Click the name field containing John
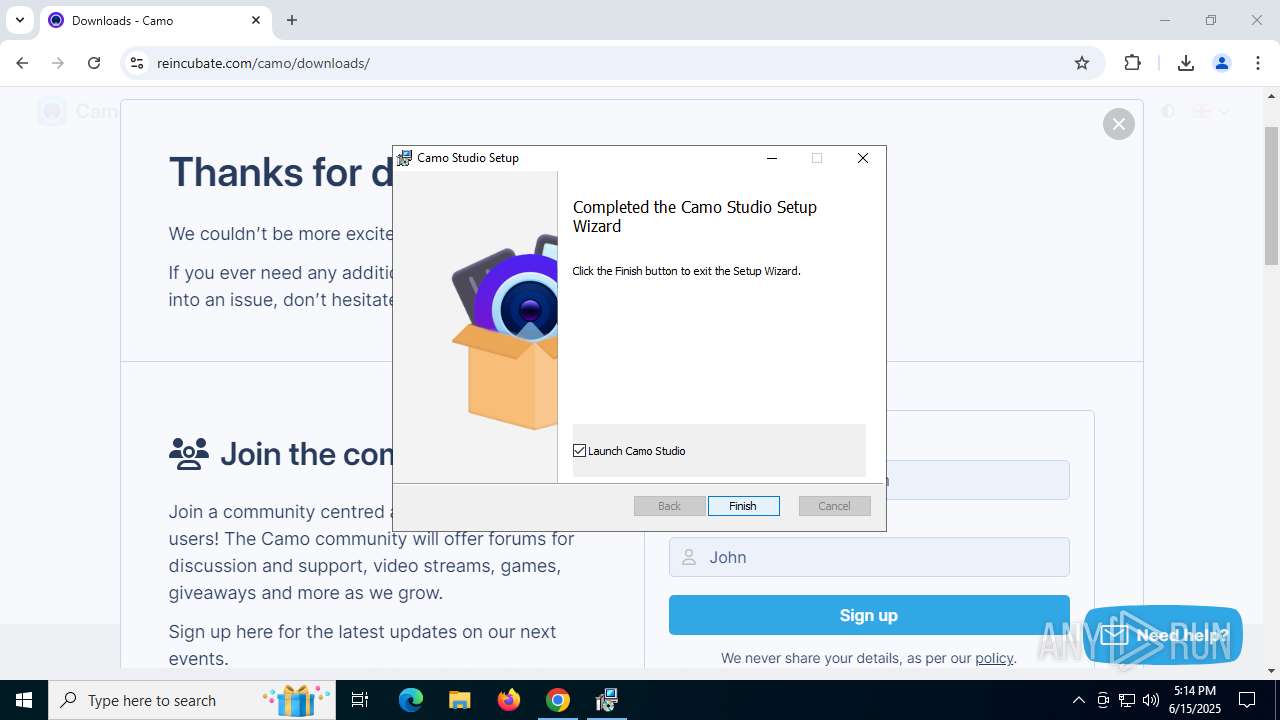The image size is (1280, 720). (869, 557)
